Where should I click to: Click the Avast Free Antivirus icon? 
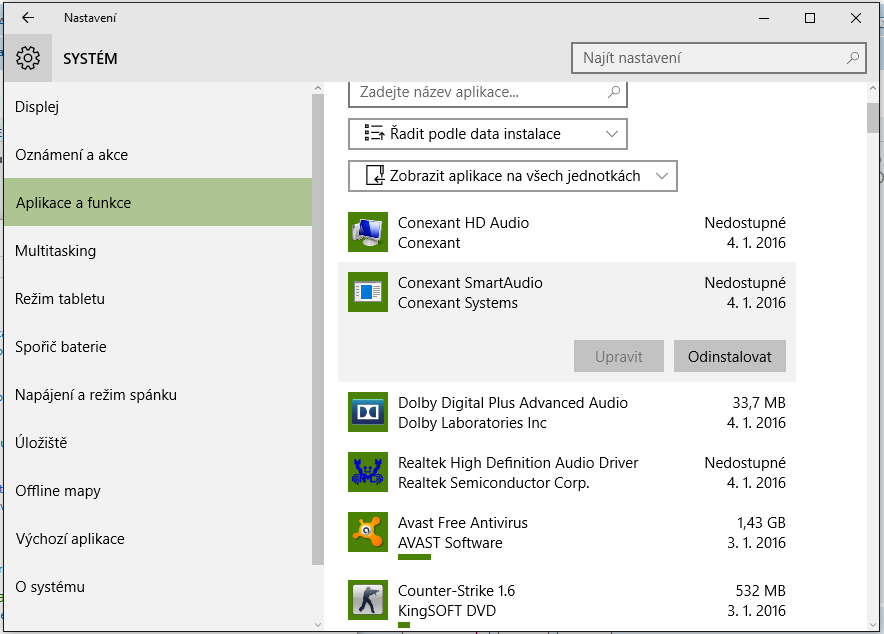click(368, 532)
